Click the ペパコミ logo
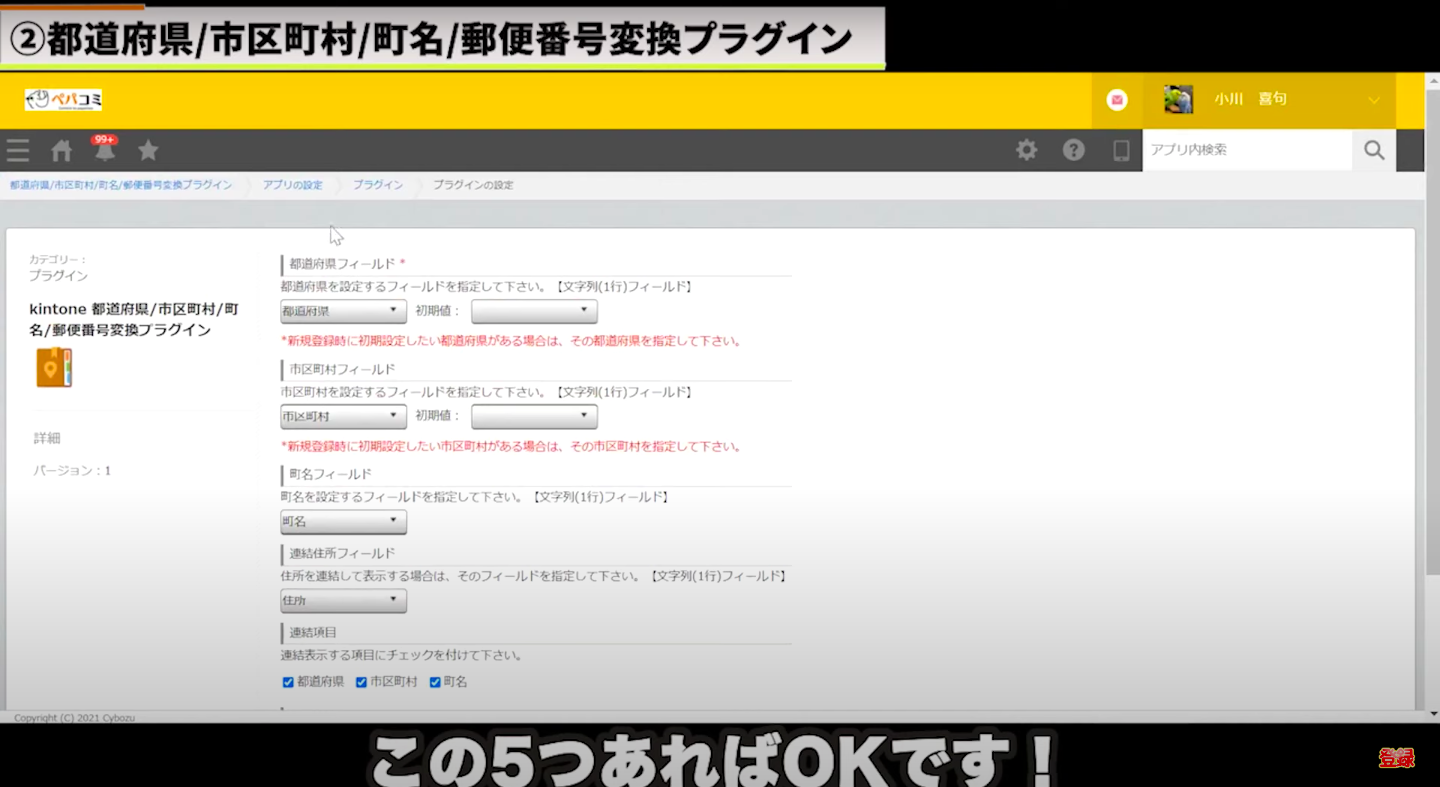The width and height of the screenshot is (1440, 787). (63, 100)
